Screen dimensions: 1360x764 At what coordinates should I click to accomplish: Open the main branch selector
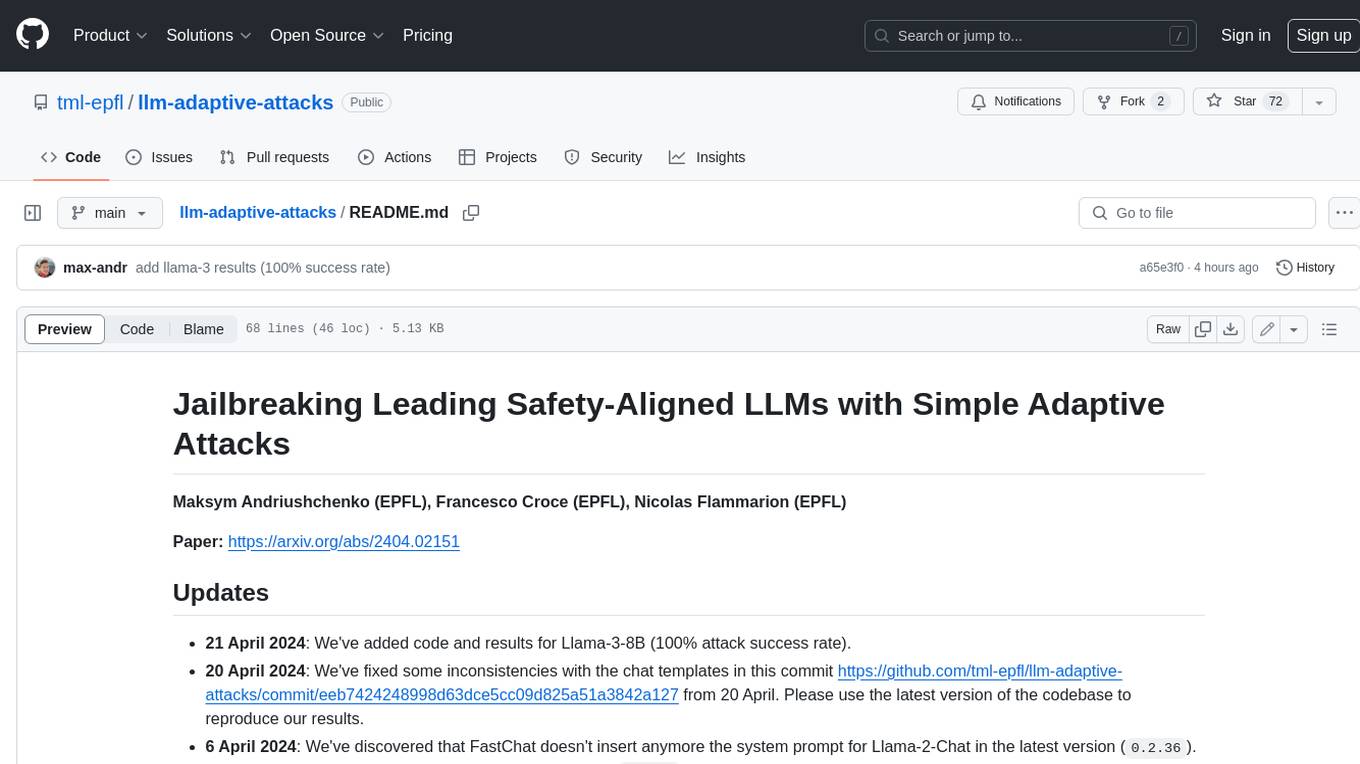point(110,213)
